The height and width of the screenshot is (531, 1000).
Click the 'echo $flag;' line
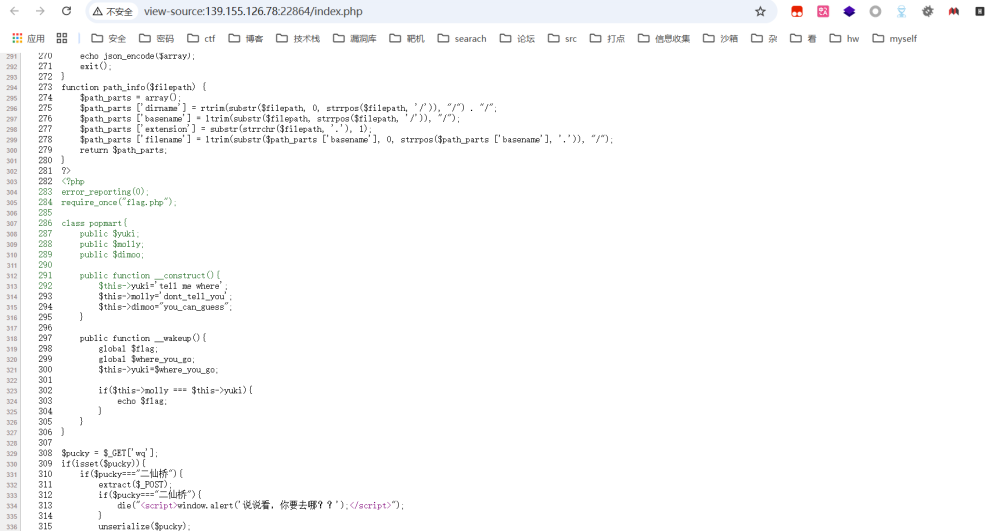(142, 401)
